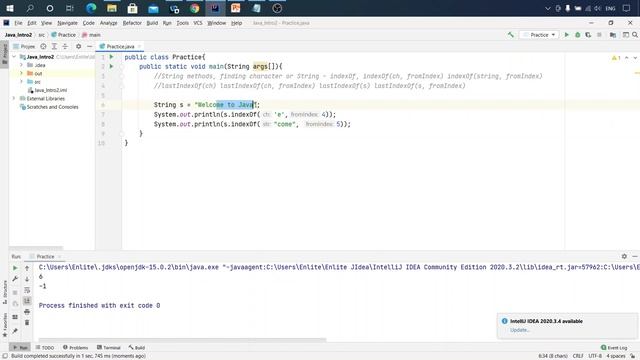Open Run panel settings gear
The width and height of the screenshot is (640, 360).
624,256
